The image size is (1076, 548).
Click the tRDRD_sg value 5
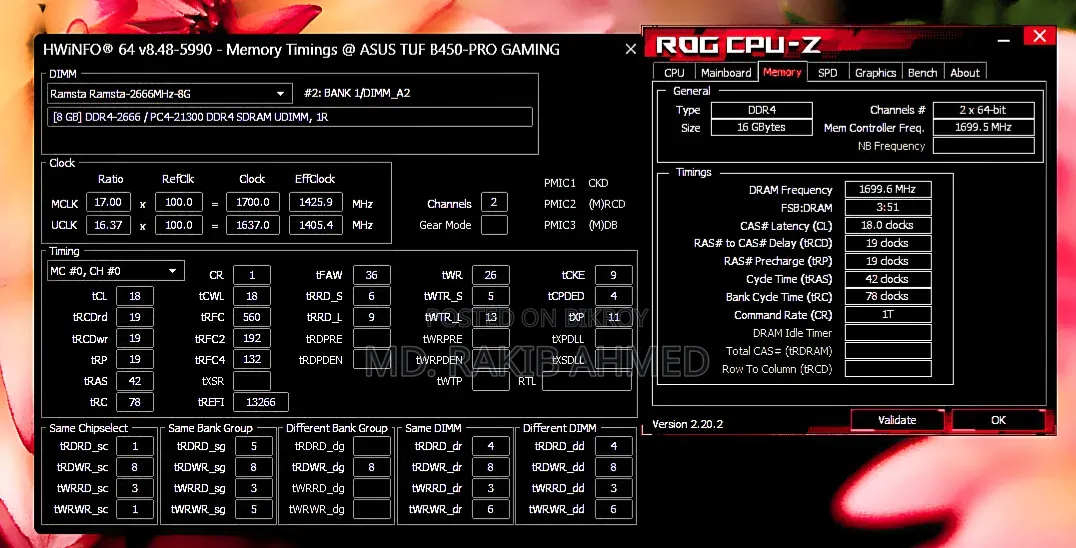click(253, 446)
